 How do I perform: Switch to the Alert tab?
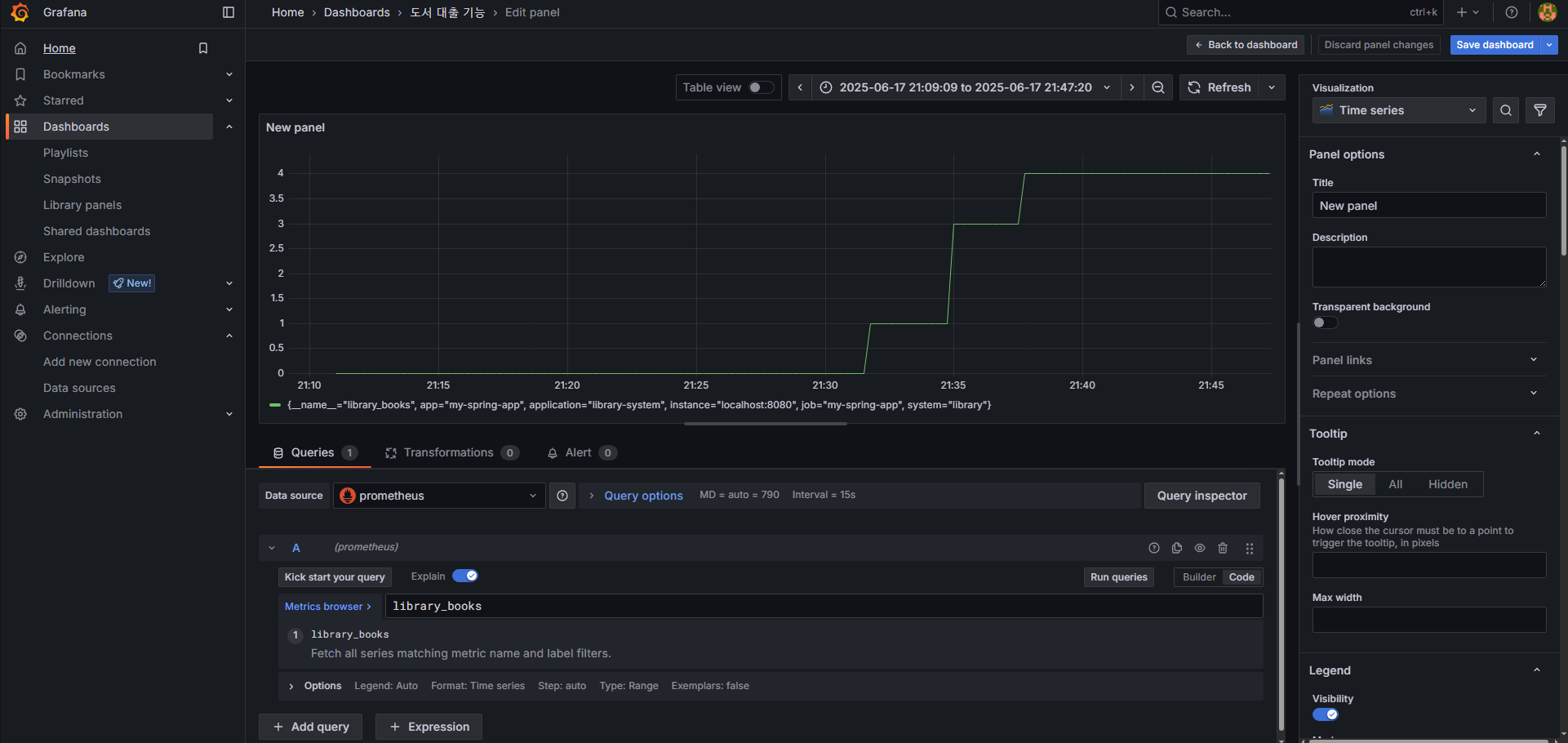click(581, 452)
